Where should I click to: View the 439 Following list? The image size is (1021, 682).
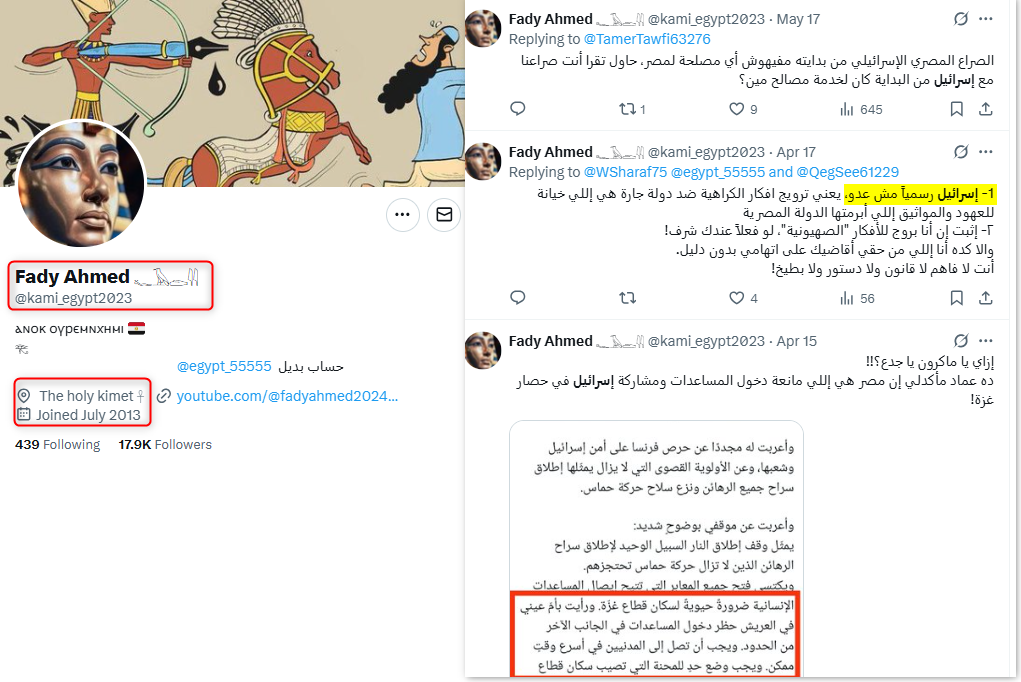[x=57, y=444]
